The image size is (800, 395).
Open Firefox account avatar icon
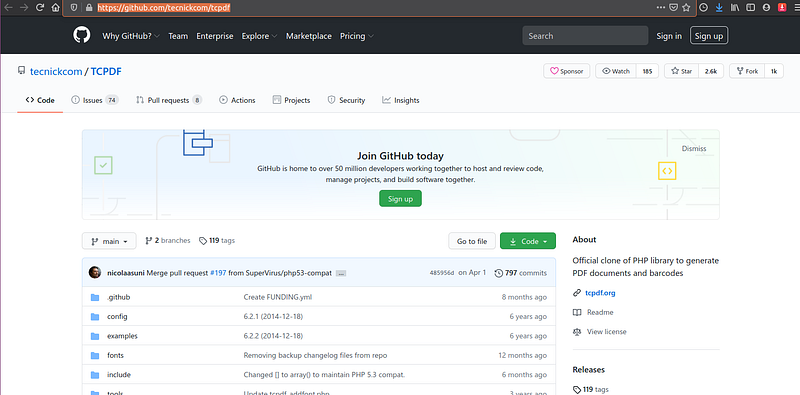766,8
